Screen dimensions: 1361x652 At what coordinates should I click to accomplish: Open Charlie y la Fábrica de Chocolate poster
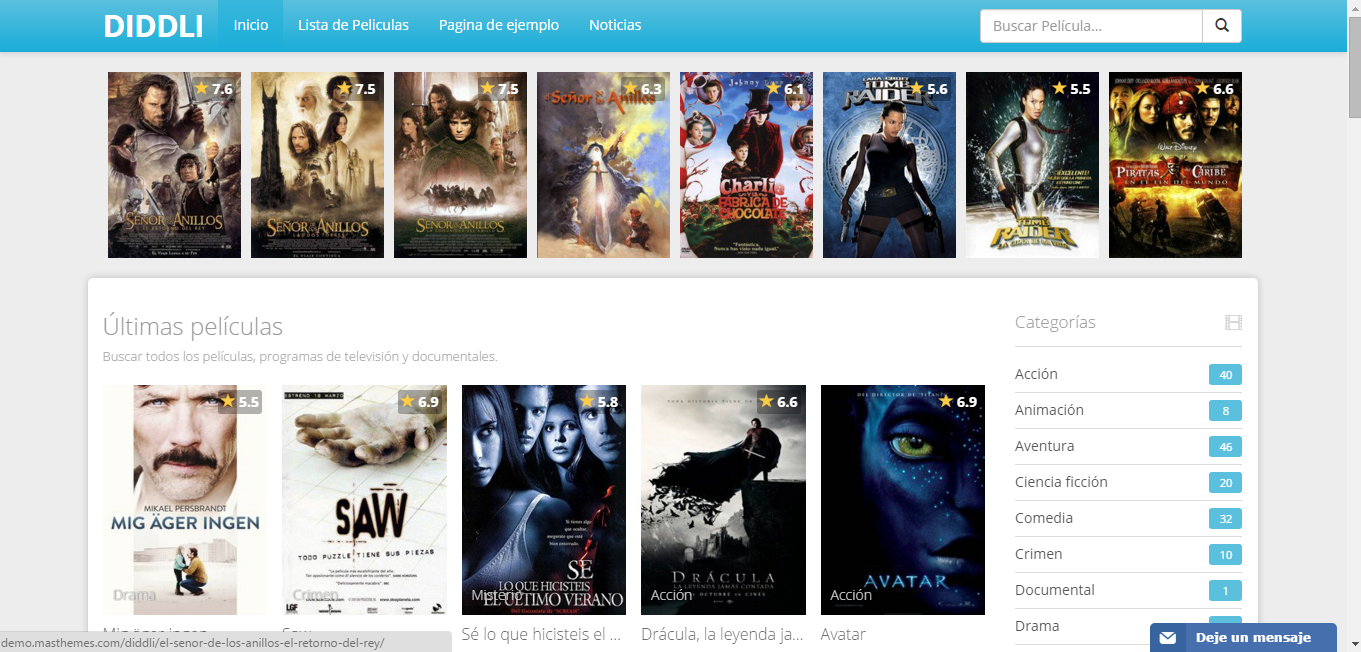tap(746, 165)
